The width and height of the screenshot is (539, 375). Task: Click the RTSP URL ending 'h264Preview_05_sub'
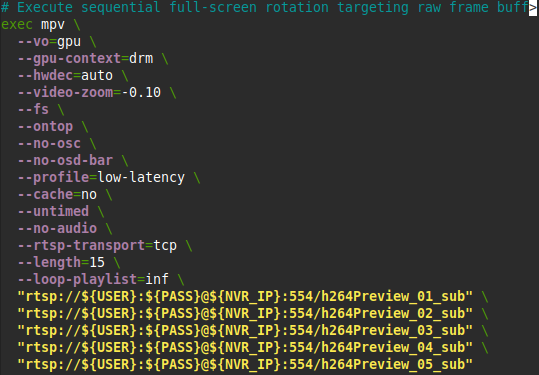245,364
